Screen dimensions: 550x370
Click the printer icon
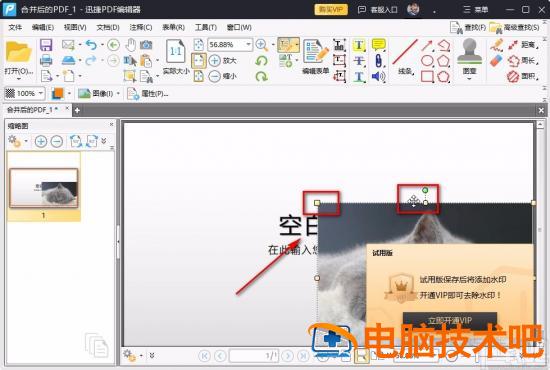pos(46,60)
